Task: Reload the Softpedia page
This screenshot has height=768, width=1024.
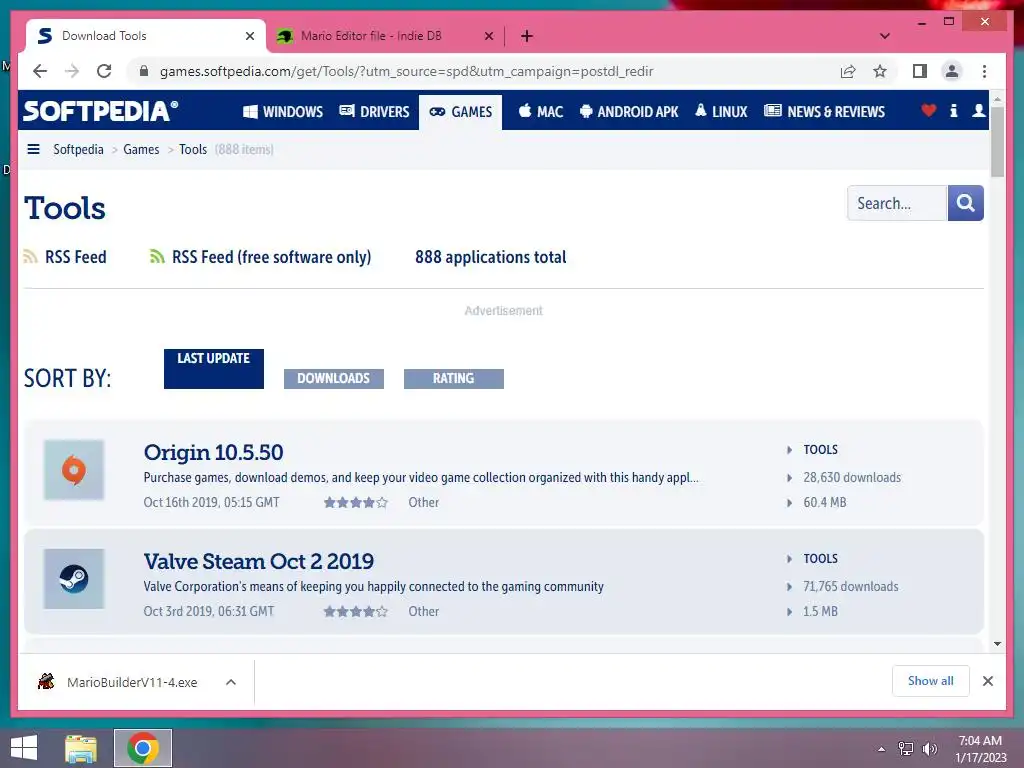Action: click(104, 71)
